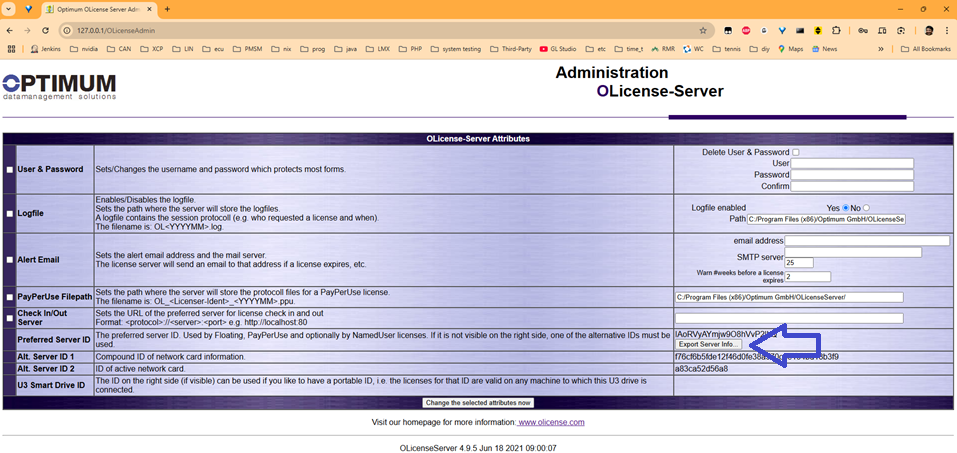Click the Confirm password field
Screen dimensions: 957x453
852,186
